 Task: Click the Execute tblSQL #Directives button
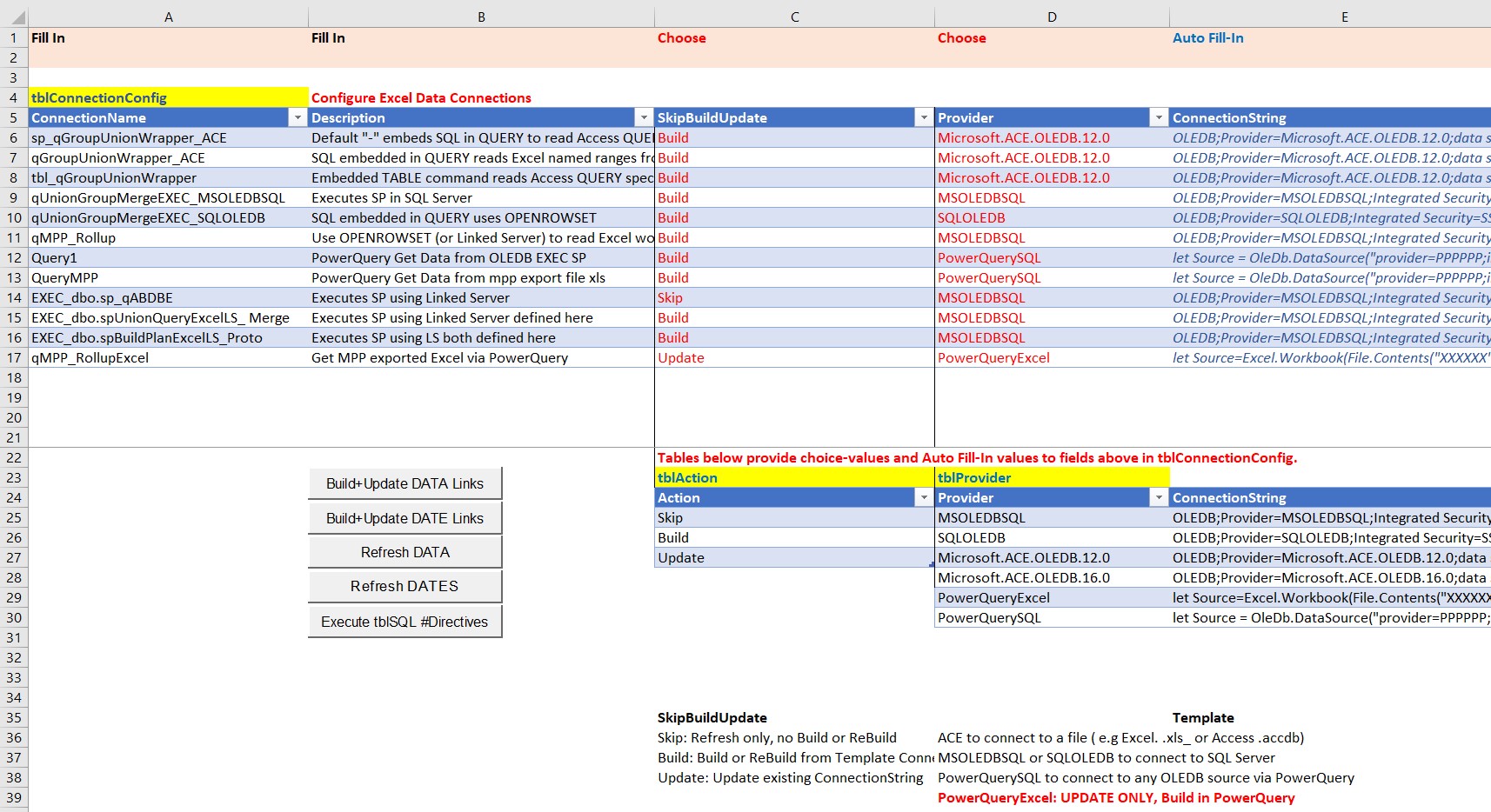pyautogui.click(x=405, y=622)
